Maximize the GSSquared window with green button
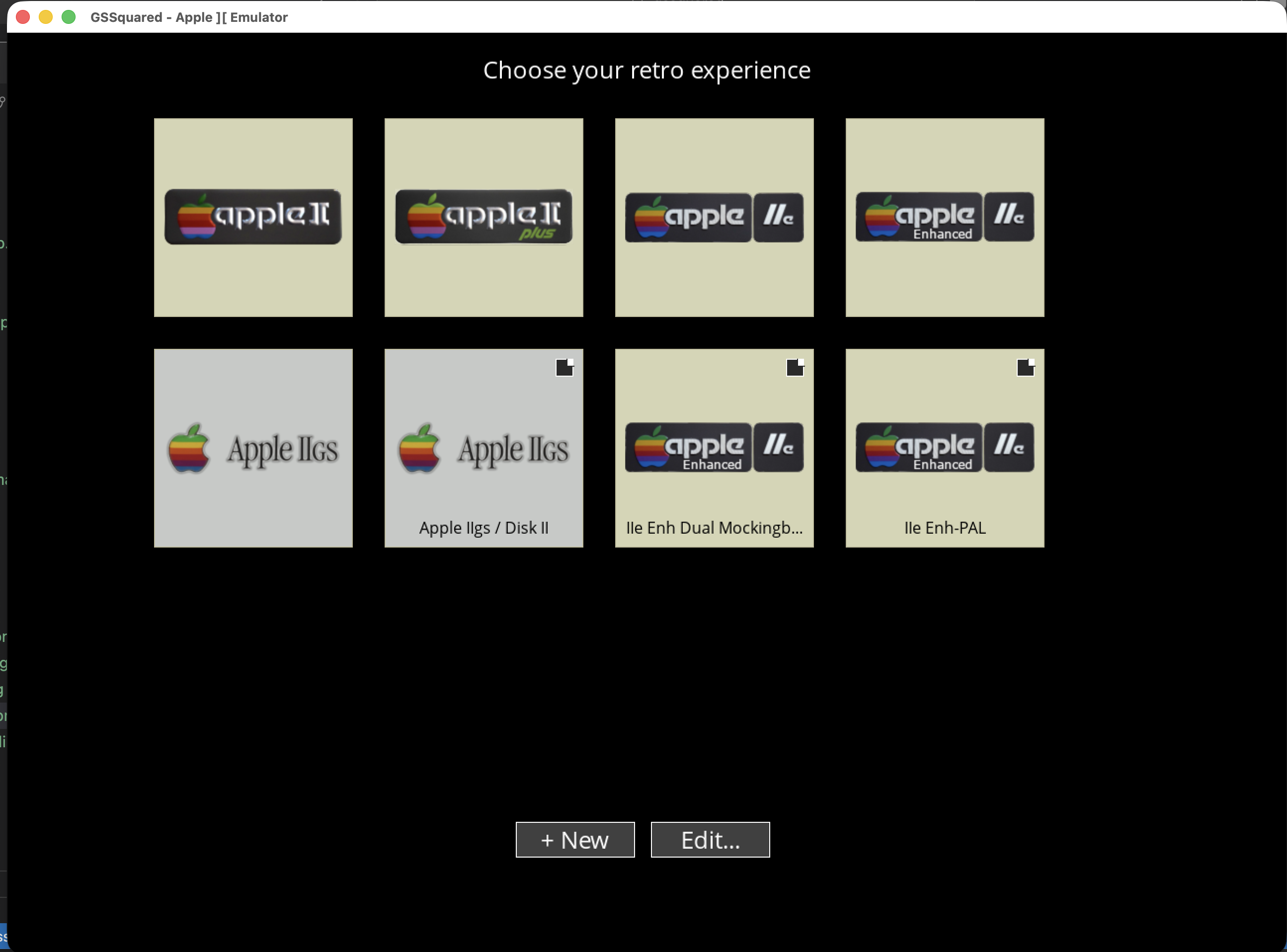Screen dimensions: 1287x952 click(69, 17)
